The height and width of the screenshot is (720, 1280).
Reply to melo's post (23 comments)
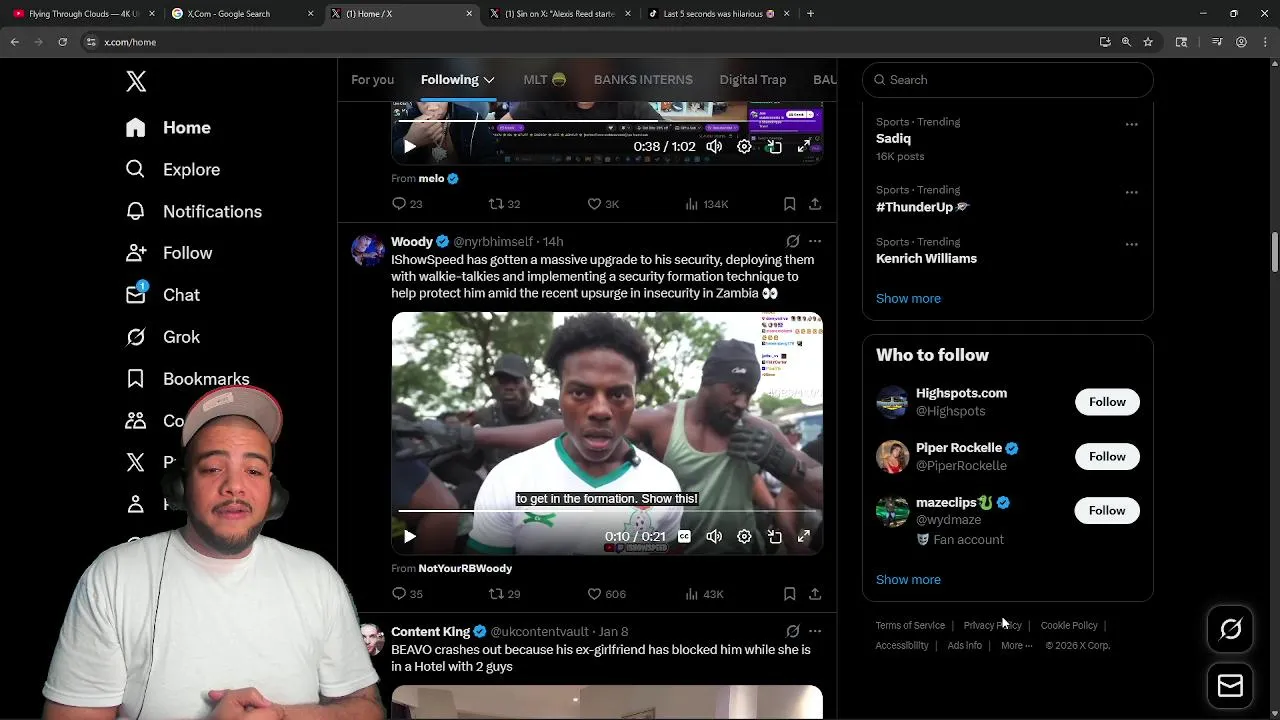click(407, 204)
